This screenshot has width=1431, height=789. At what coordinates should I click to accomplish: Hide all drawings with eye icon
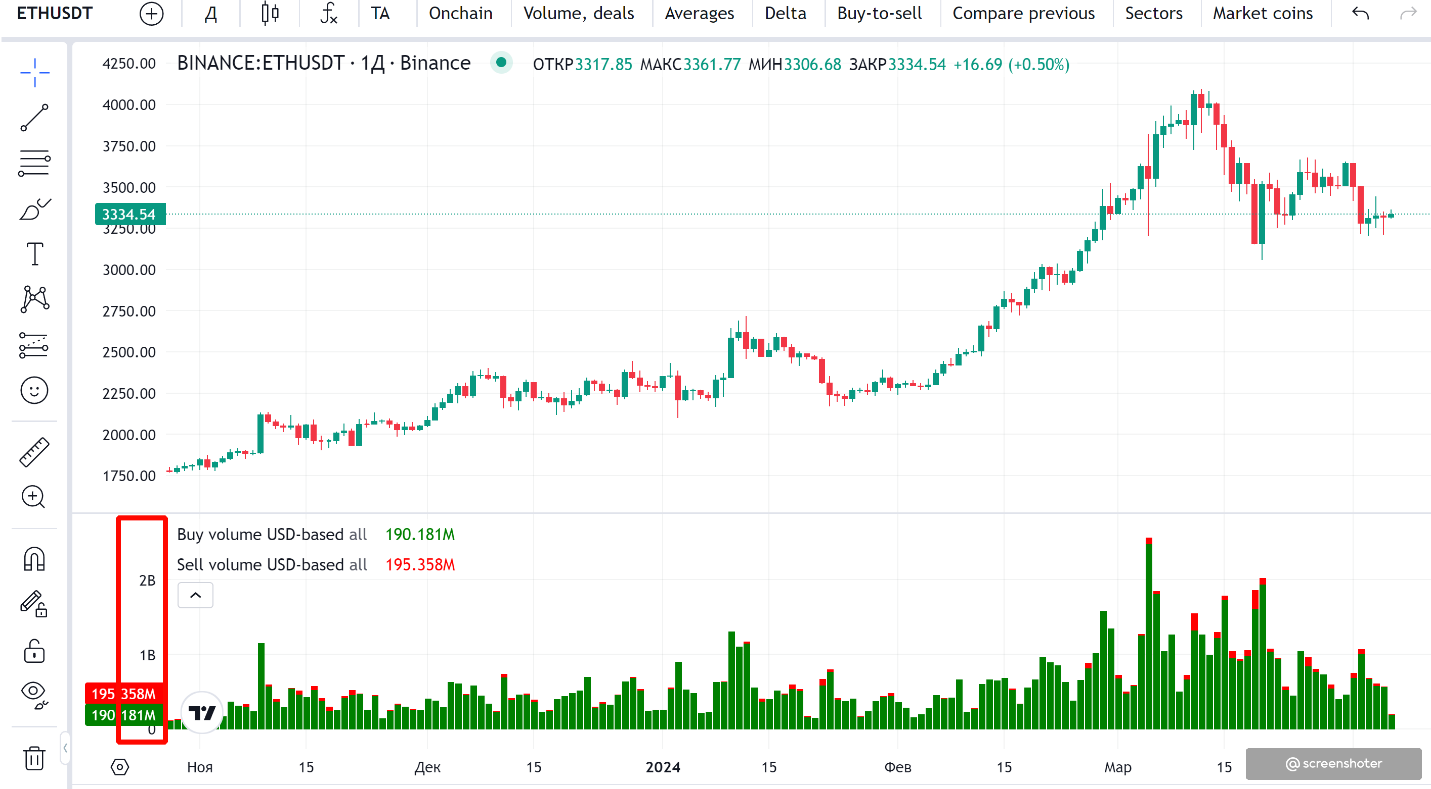pyautogui.click(x=35, y=692)
